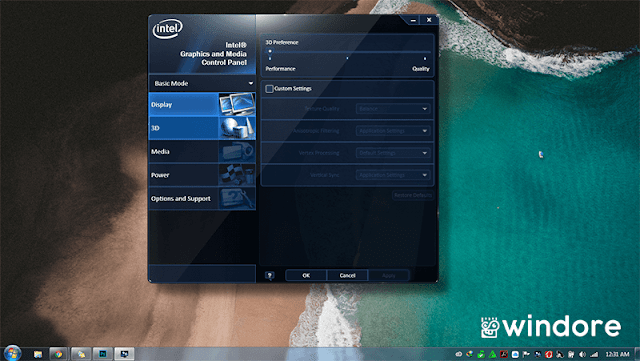Open the Windows Start orb
This screenshot has width=640, height=361.
(12, 353)
